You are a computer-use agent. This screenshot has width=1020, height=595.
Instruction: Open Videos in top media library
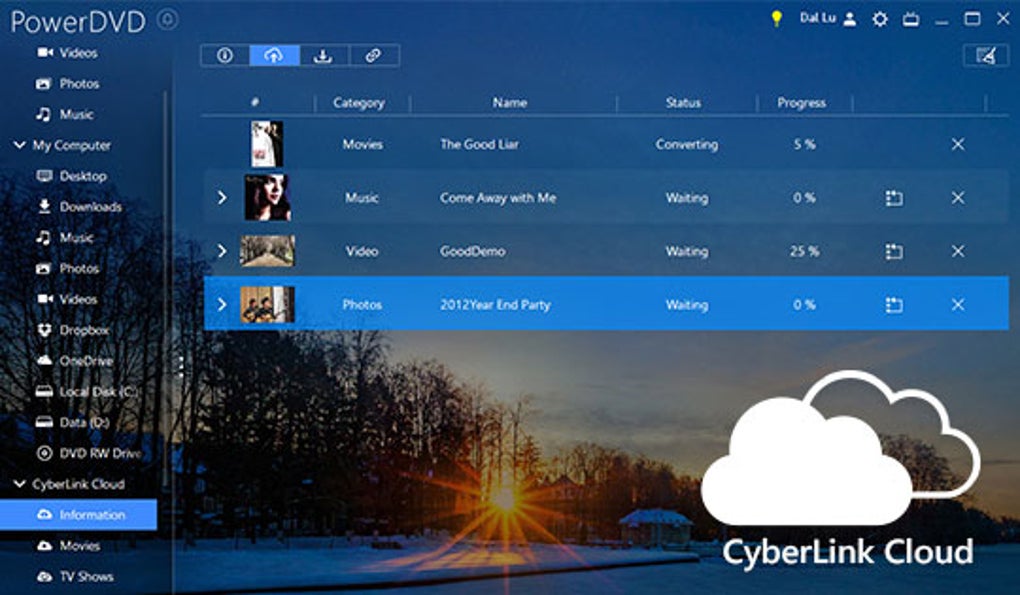(67, 53)
